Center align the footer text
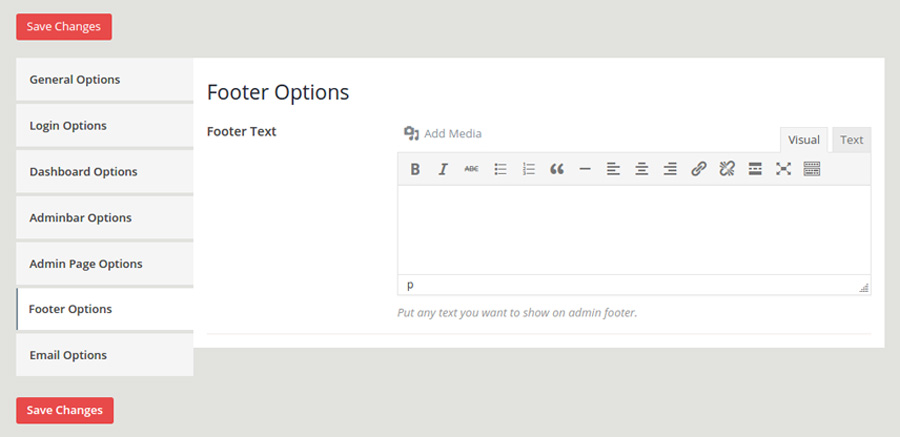Viewport: 900px width, 437px height. point(642,169)
